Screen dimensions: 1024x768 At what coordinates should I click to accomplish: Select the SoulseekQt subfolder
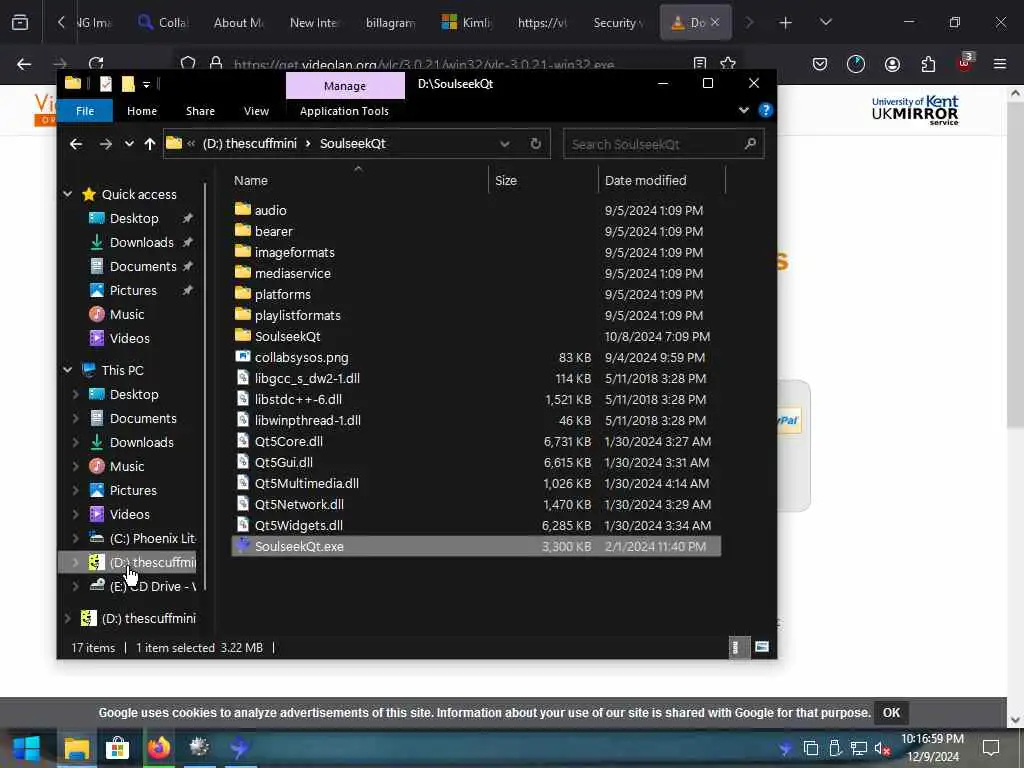[287, 336]
